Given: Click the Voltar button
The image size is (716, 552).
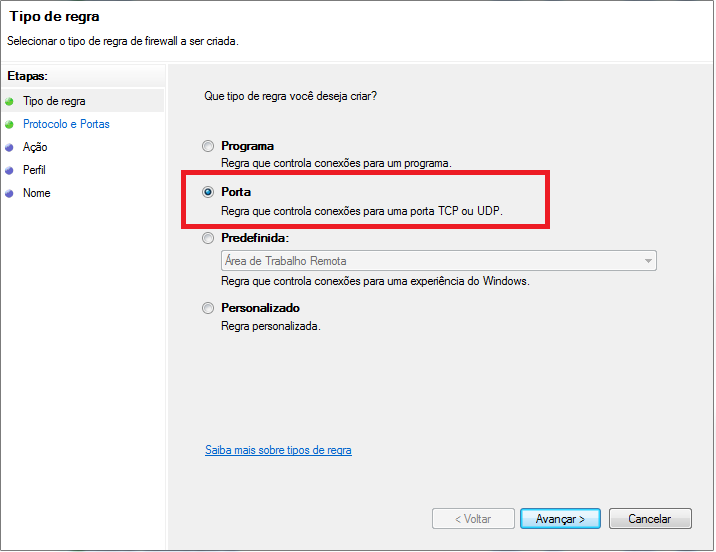Looking at the screenshot, I should (x=473, y=519).
